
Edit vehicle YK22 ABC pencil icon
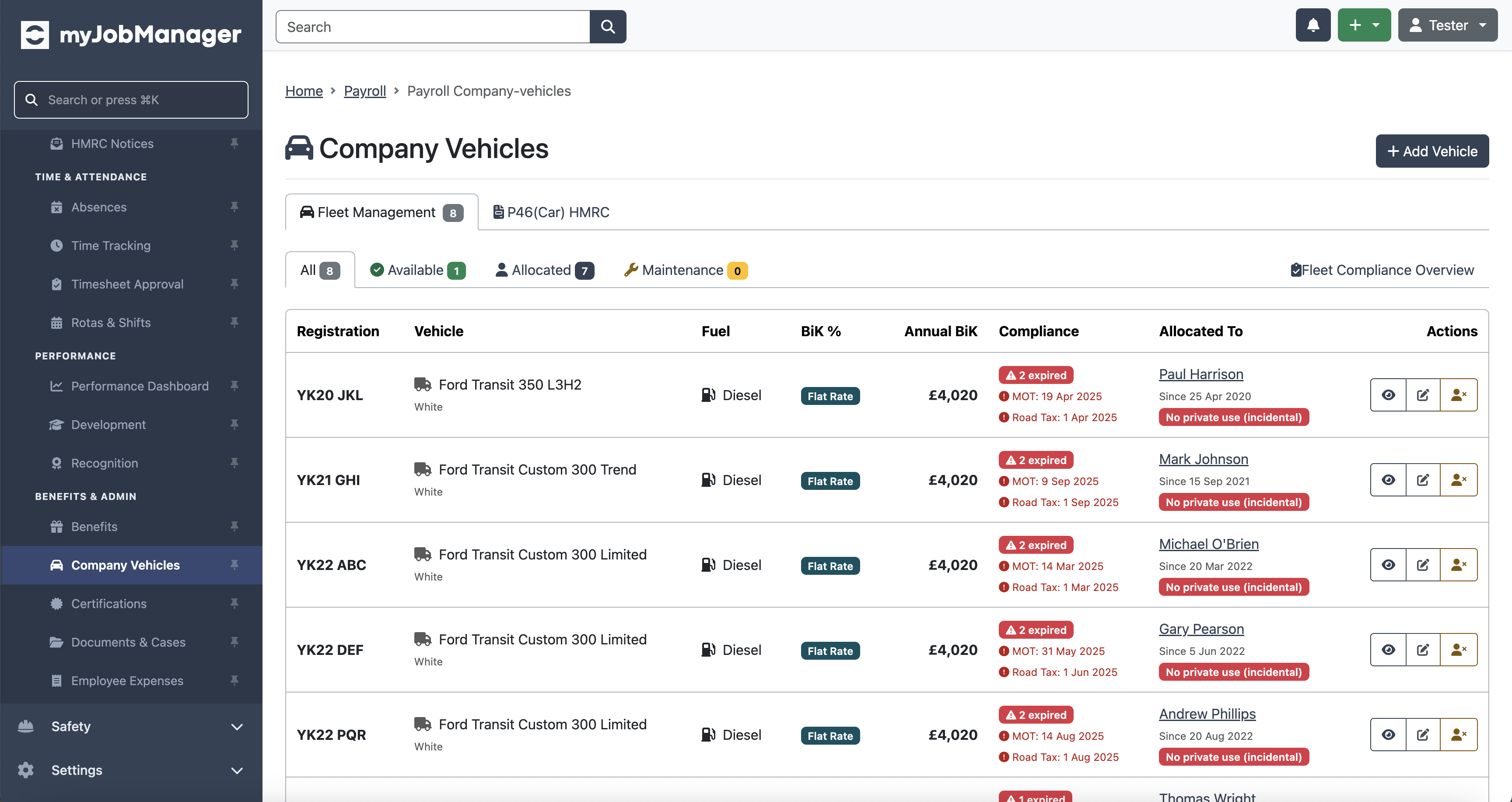point(1423,565)
